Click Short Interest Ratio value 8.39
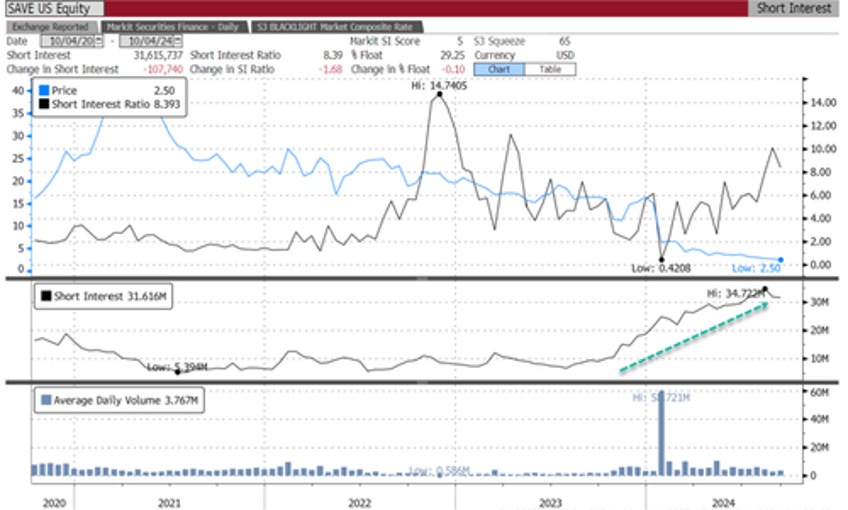Screen dimensions: 848x510 coord(333,55)
